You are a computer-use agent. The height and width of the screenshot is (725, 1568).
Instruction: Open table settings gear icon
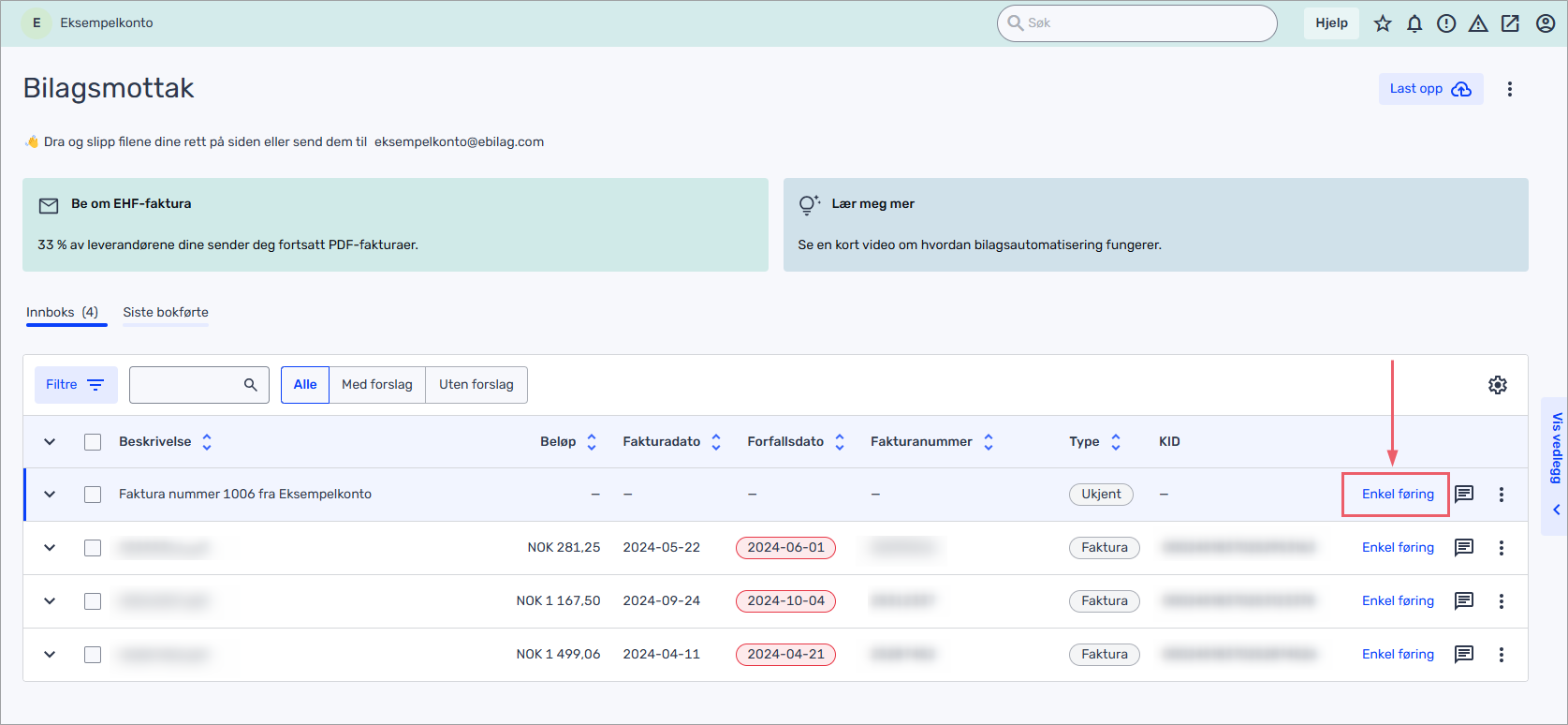coord(1498,385)
